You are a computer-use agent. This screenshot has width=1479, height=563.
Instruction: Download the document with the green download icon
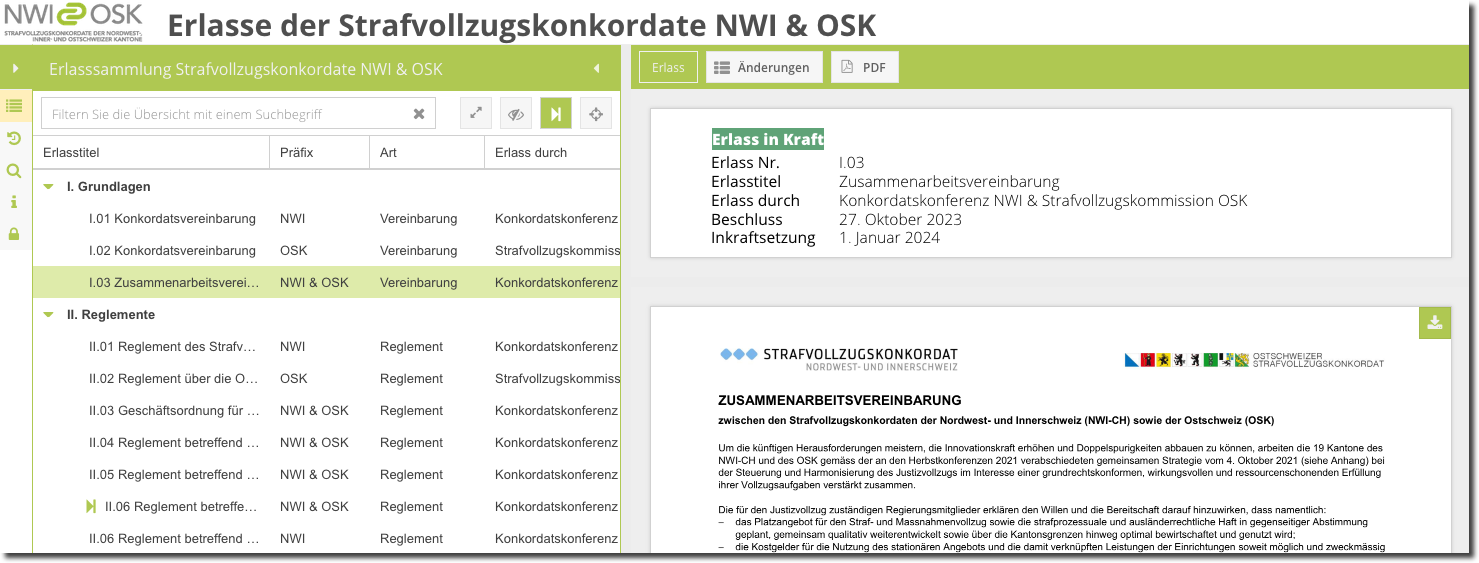click(1434, 322)
